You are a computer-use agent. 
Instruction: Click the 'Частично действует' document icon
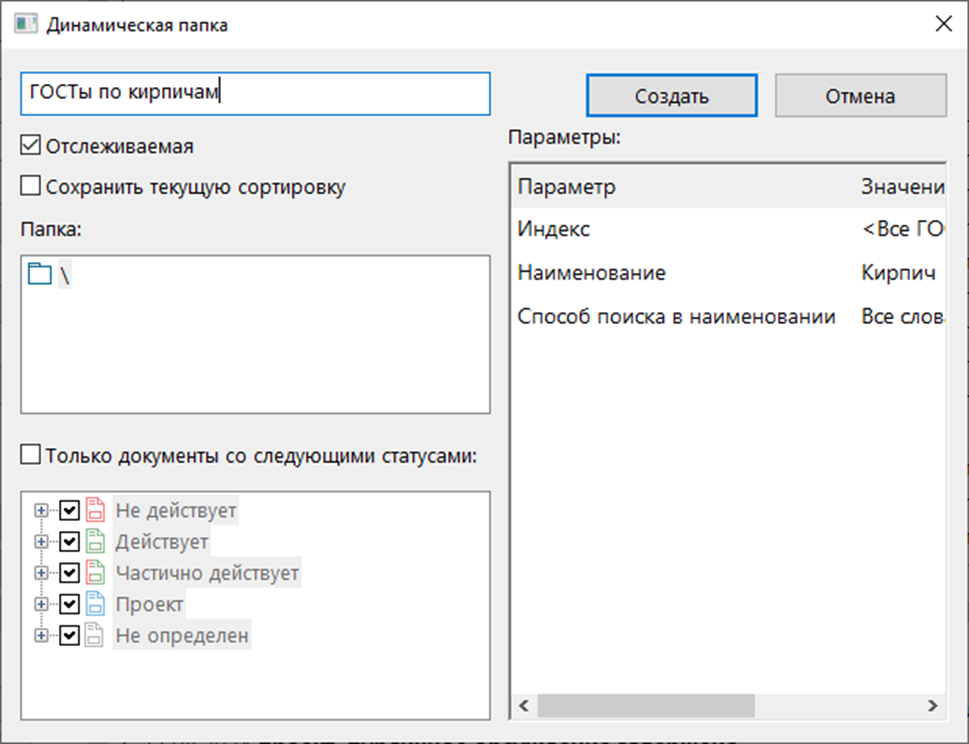pyautogui.click(x=95, y=573)
